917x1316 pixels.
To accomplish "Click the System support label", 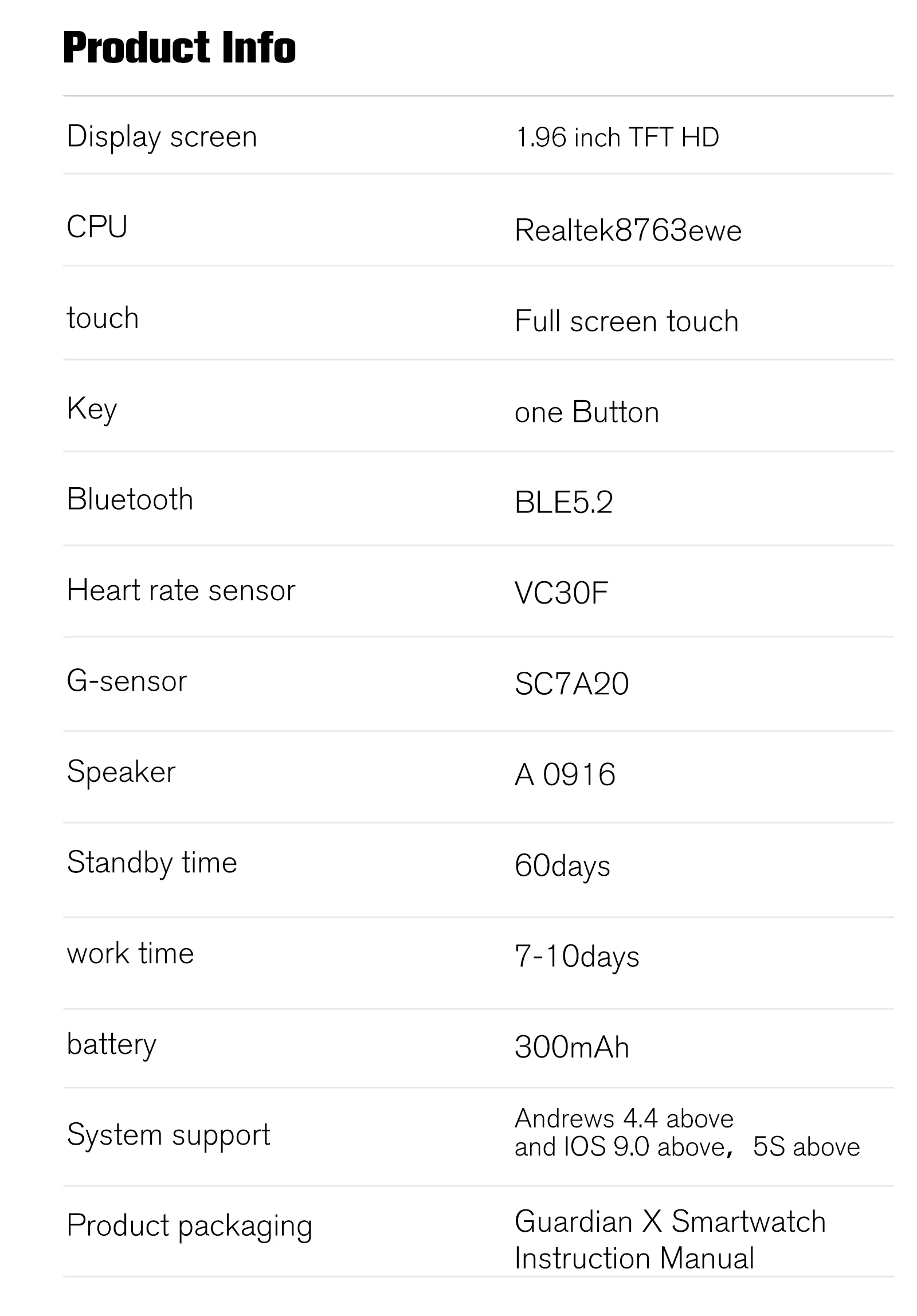I will click(x=168, y=1135).
